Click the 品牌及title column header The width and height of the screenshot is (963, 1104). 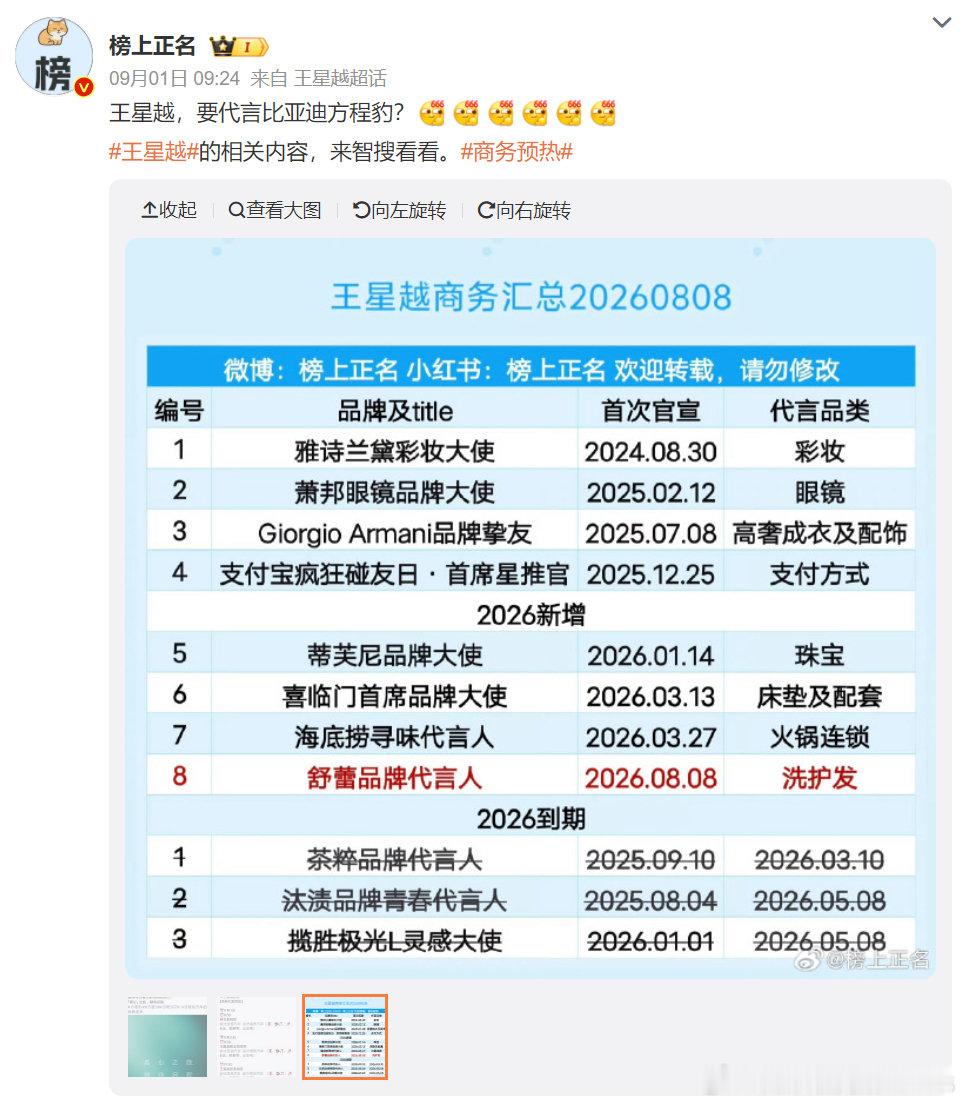click(x=394, y=410)
